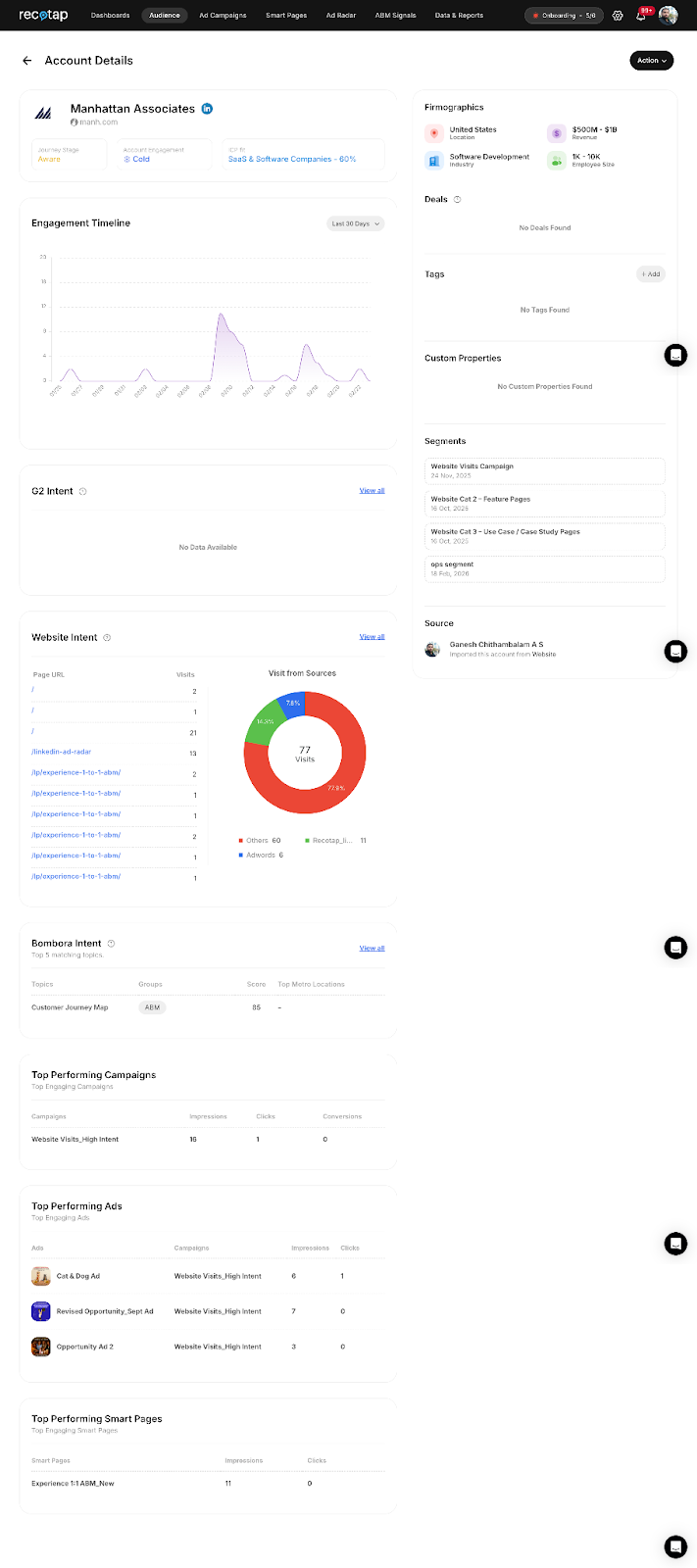Open the Action dropdown
697x1568 pixels.
[651, 61]
